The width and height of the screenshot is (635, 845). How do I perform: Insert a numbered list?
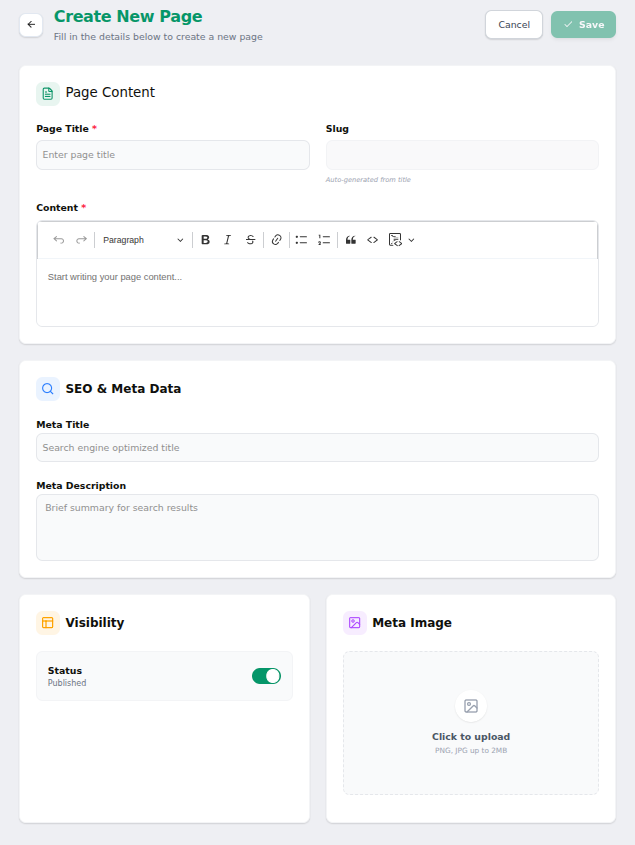pyautogui.click(x=324, y=240)
